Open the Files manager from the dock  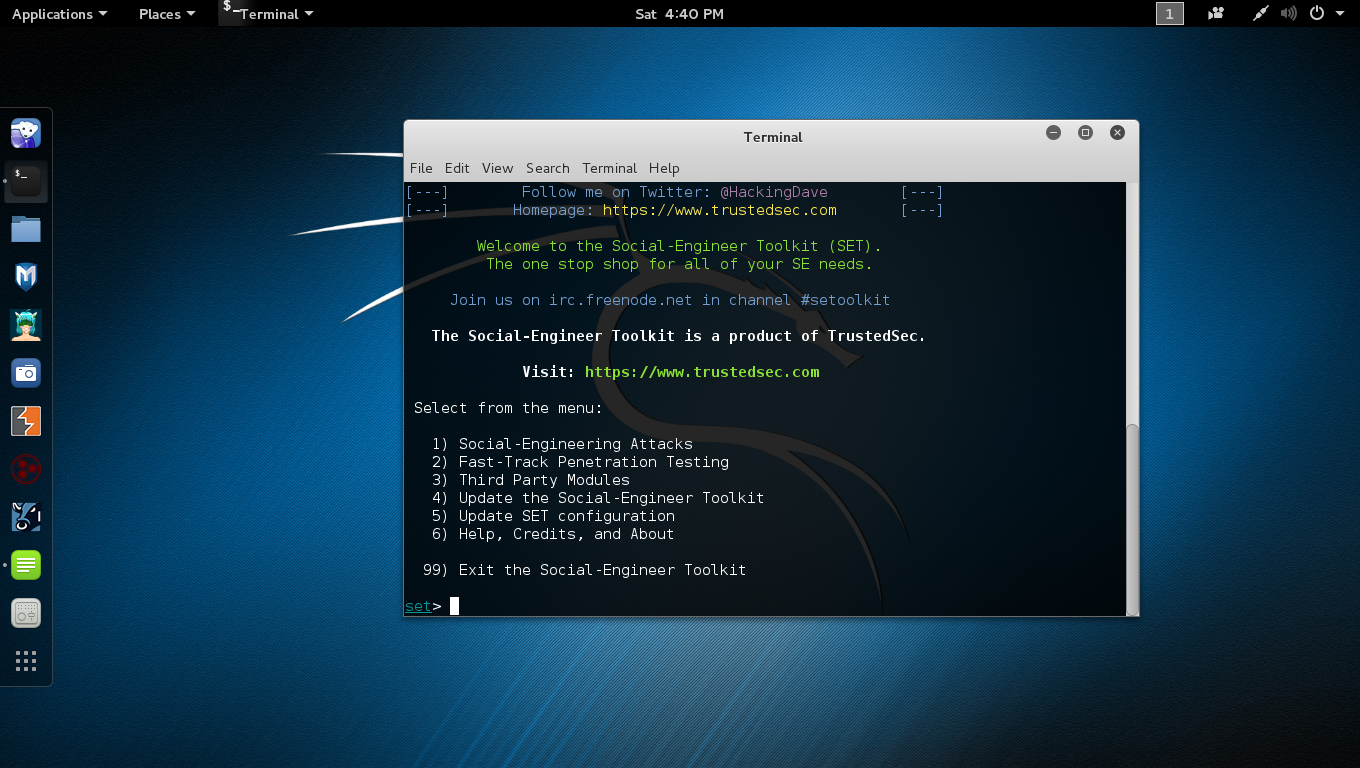click(x=26, y=228)
